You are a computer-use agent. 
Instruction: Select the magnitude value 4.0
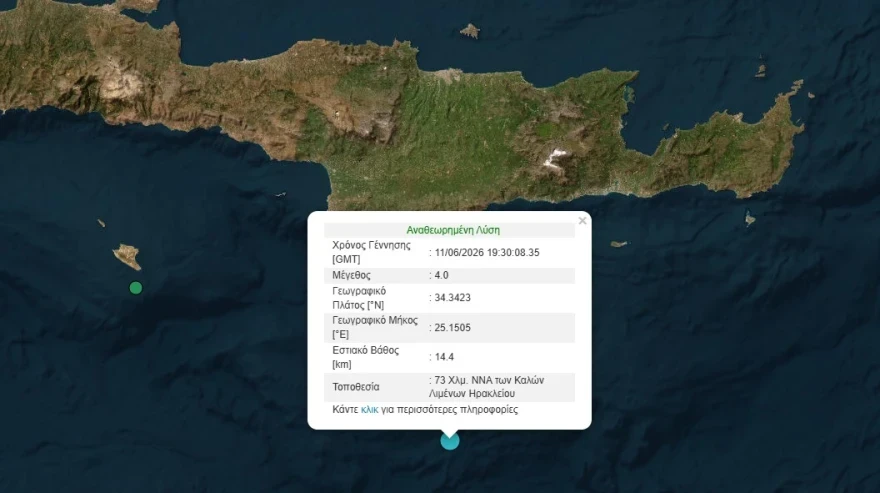pos(441,275)
